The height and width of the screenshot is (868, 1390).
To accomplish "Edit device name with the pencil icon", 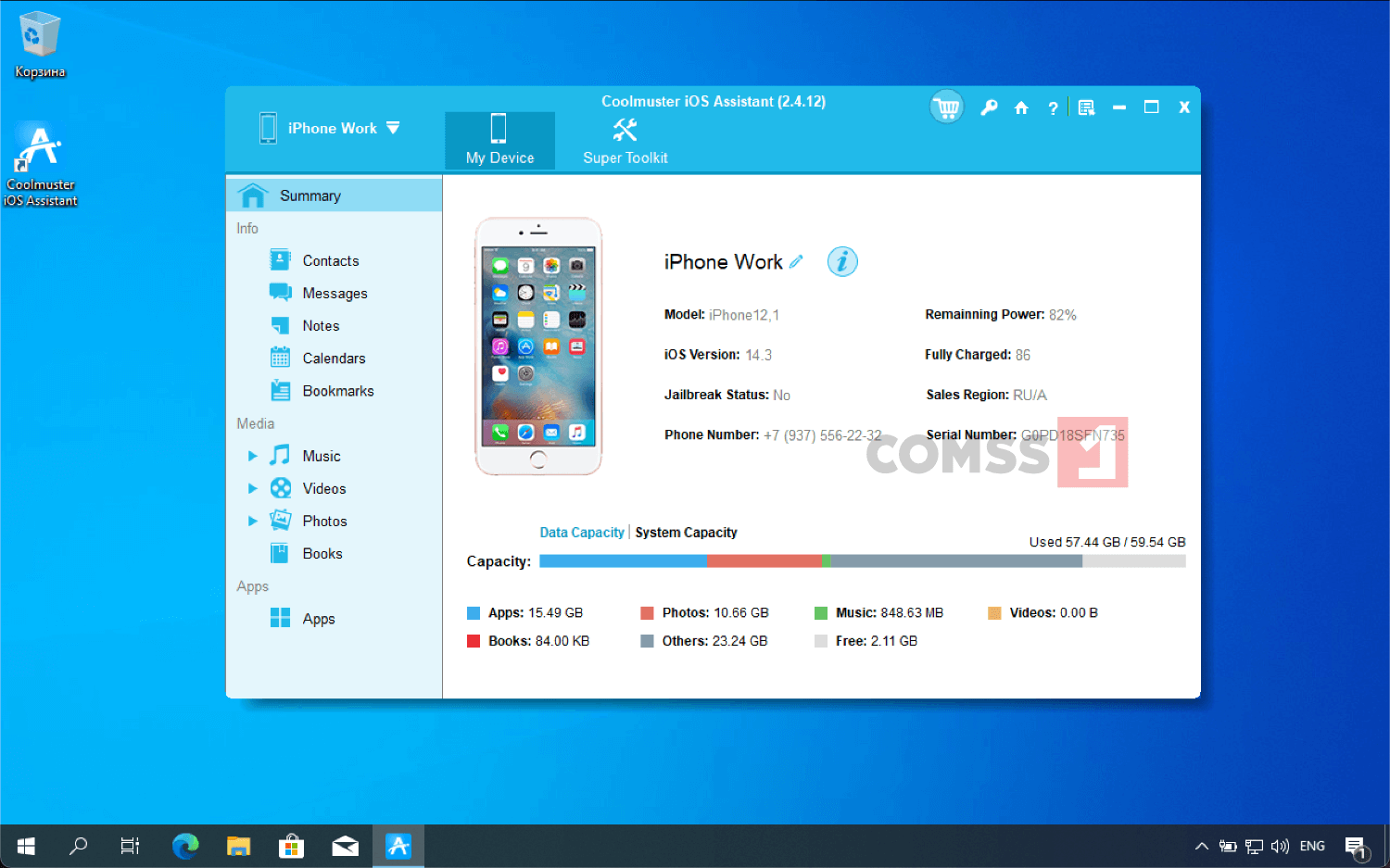I will (796, 262).
